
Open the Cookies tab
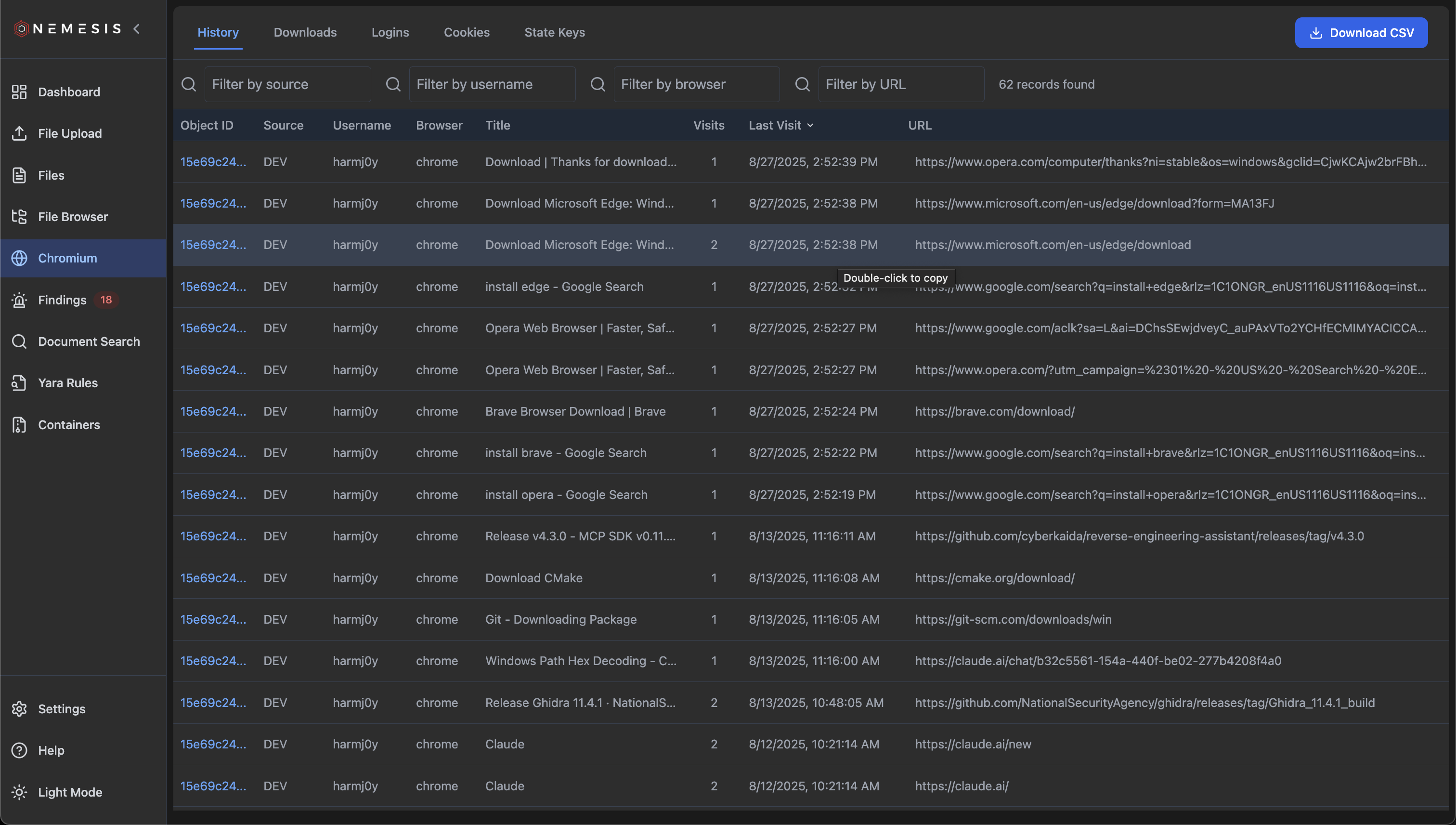(x=467, y=32)
